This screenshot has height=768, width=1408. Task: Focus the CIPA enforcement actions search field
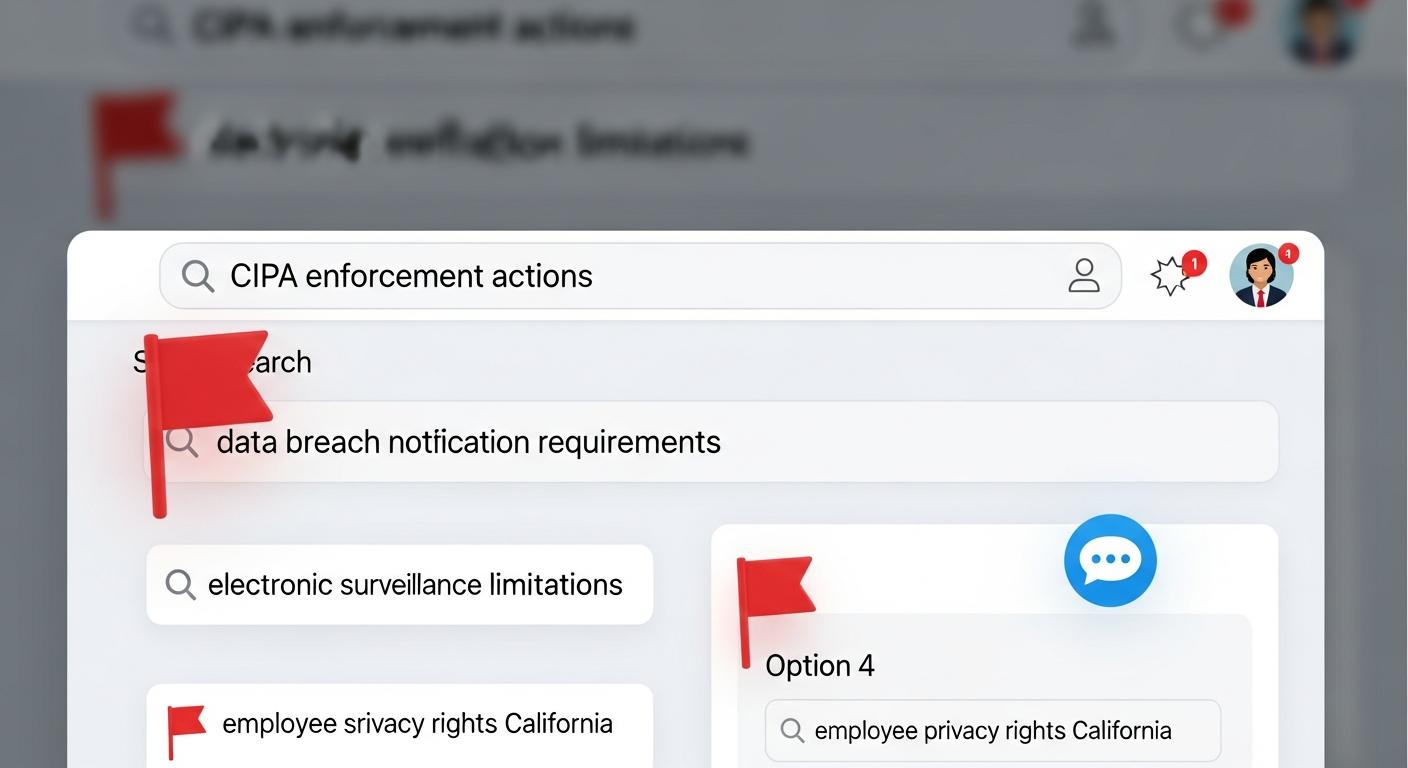(620, 276)
